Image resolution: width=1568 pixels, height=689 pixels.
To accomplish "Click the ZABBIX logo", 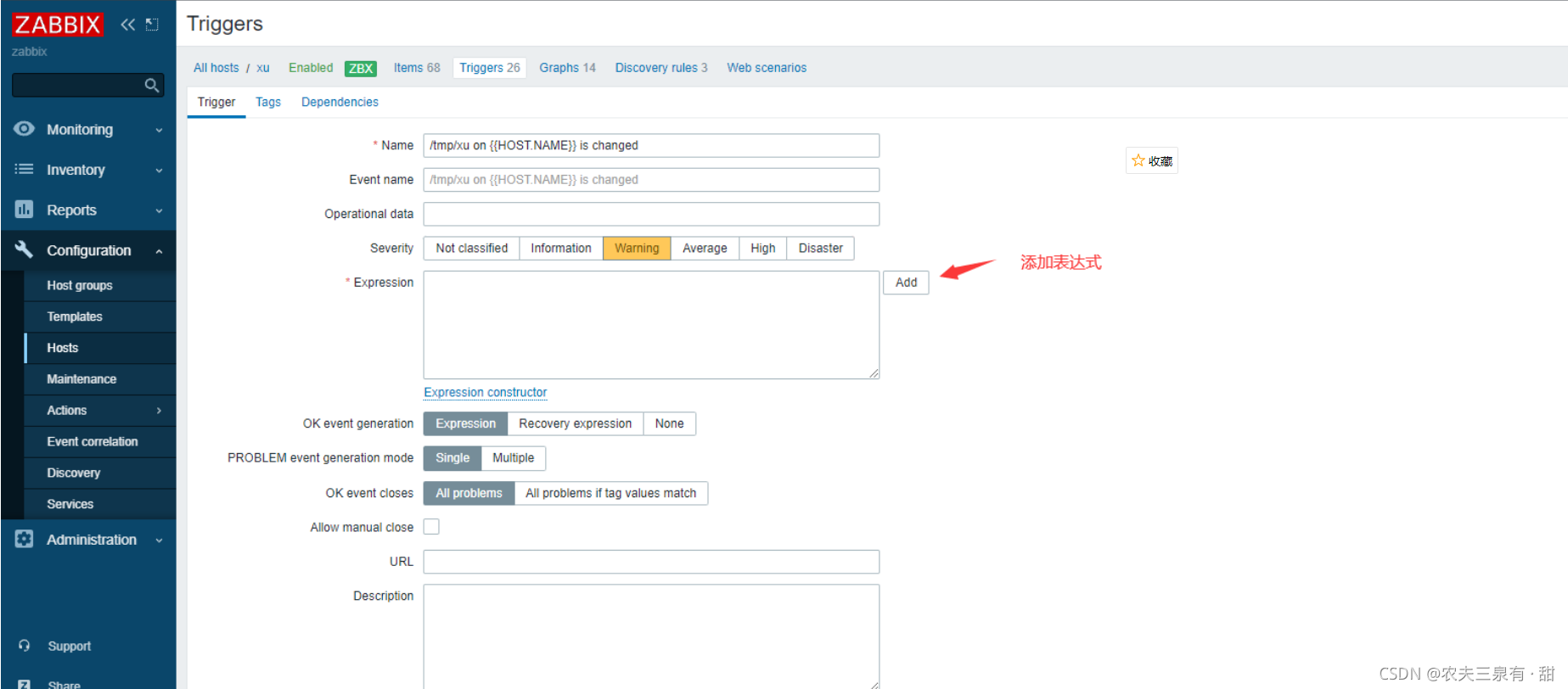I will (57, 25).
